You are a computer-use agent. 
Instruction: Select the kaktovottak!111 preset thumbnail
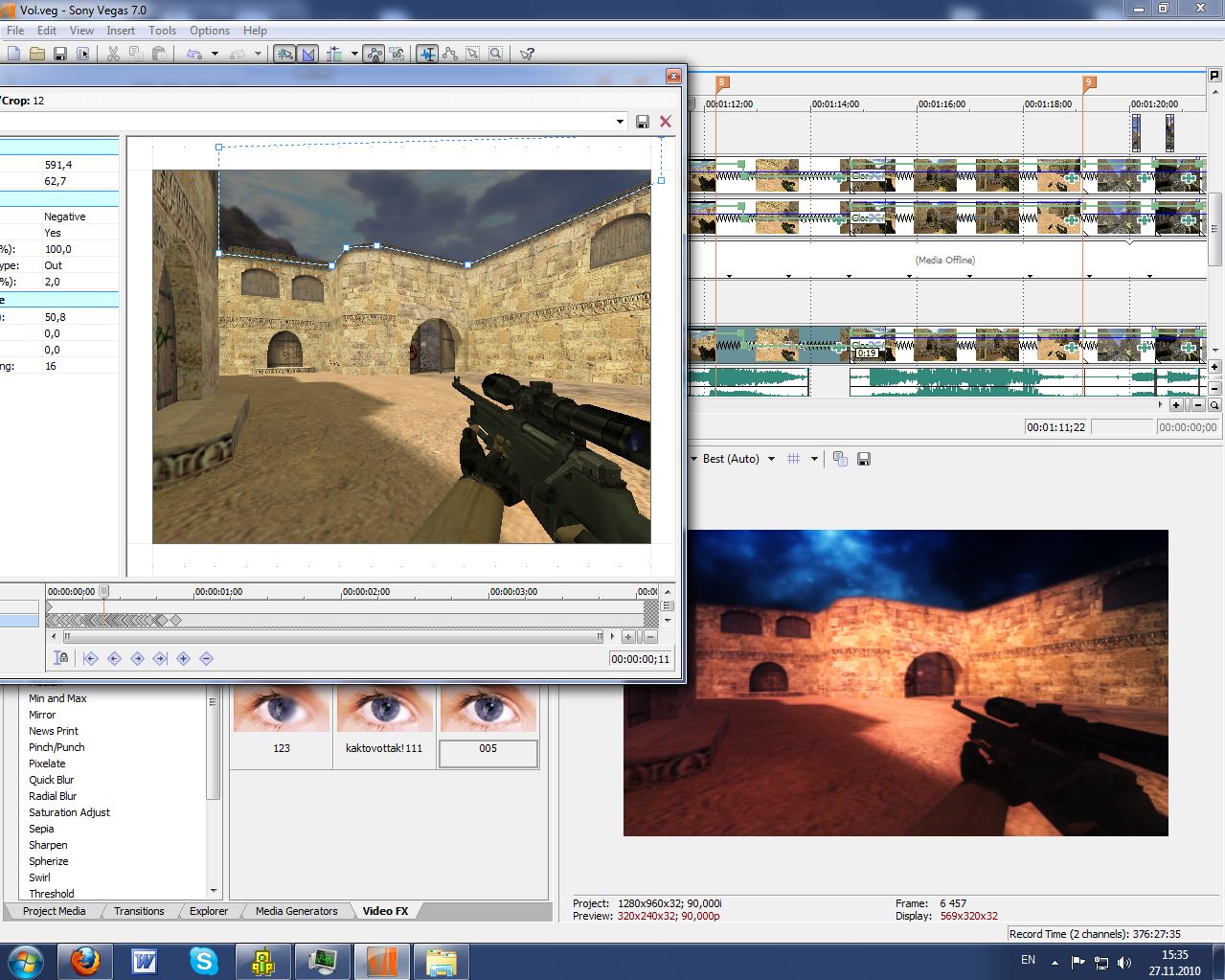(384, 726)
